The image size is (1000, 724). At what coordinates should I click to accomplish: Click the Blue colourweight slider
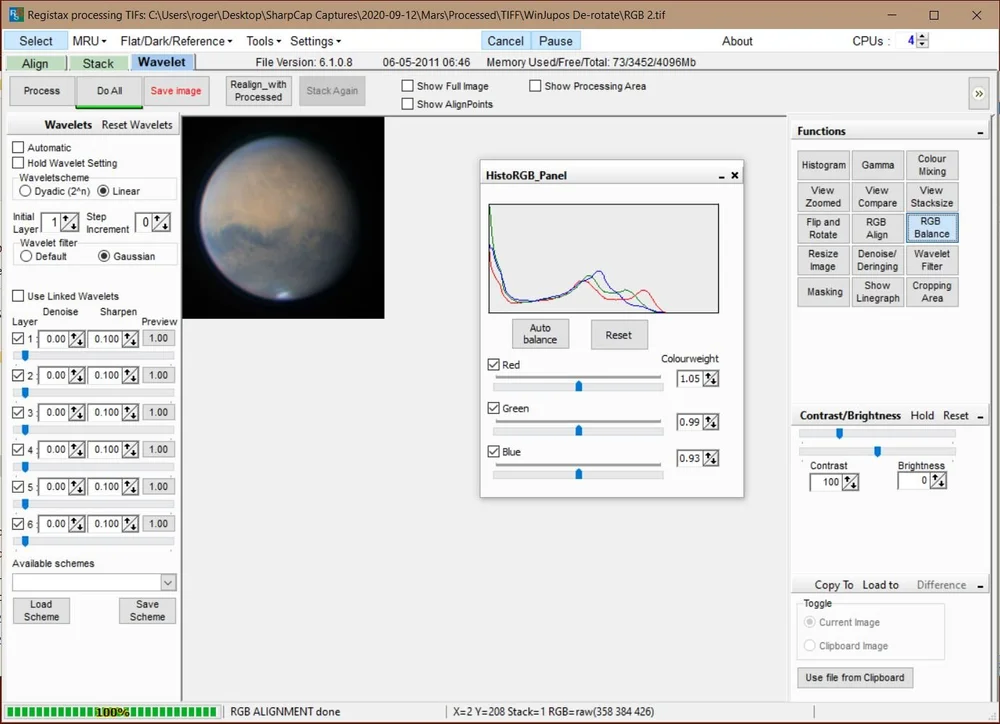(578, 474)
